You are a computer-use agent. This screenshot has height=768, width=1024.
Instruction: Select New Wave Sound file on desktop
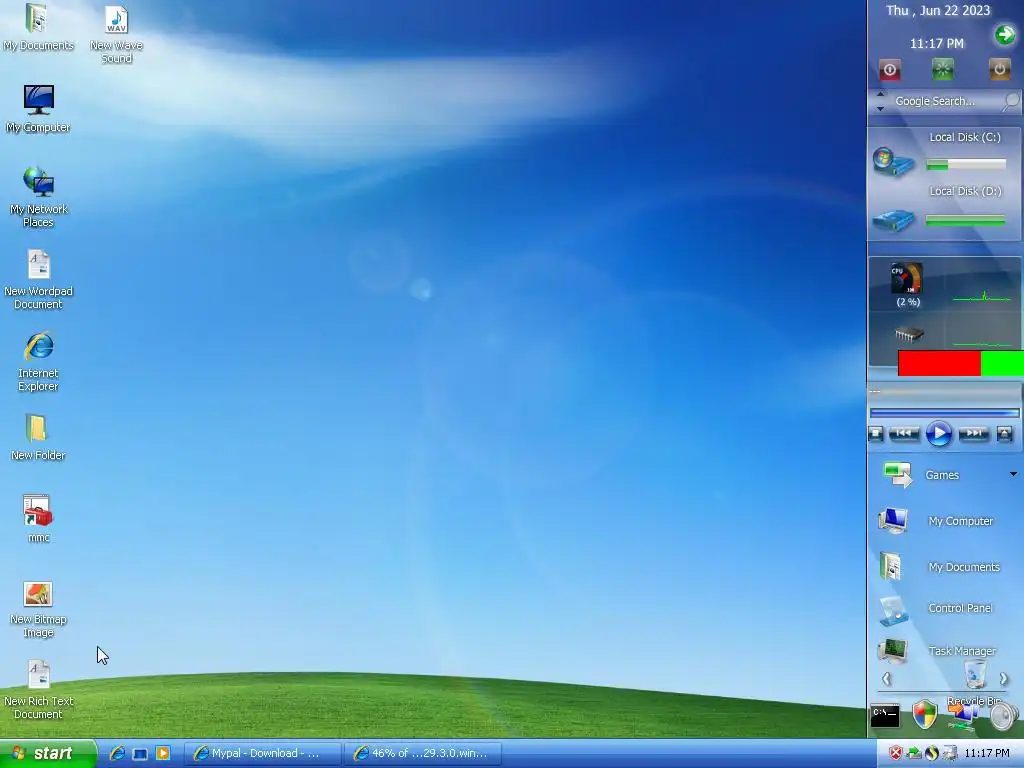tap(116, 34)
